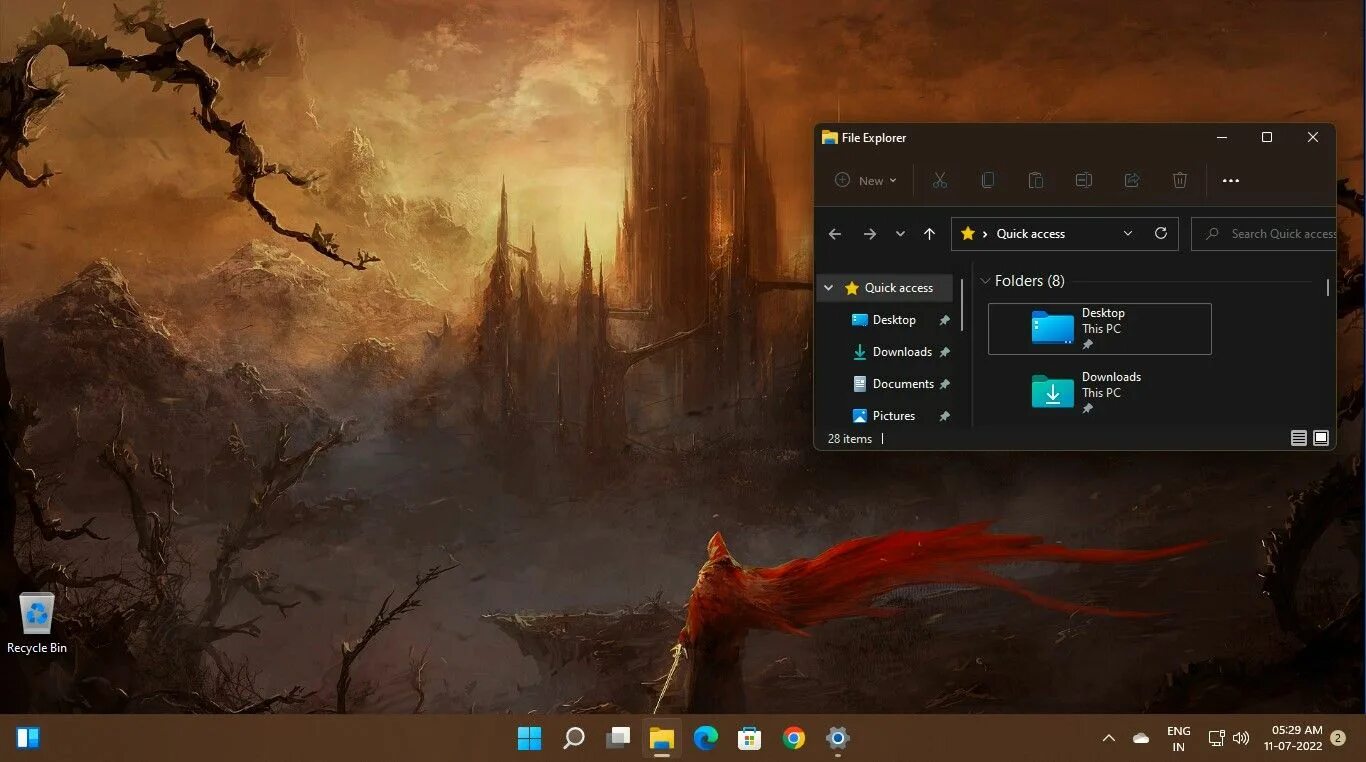Screen dimensions: 1366x762
Task: Click the Search Quick access field
Action: (1264, 234)
